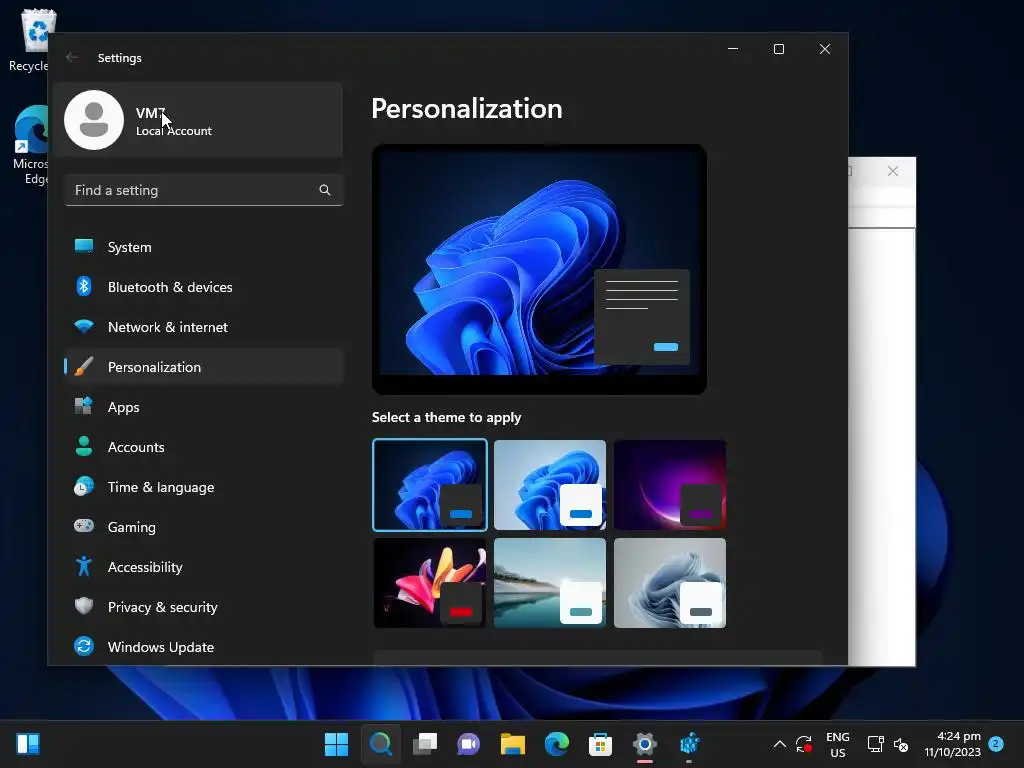Apply the colorful flower theme
1024x768 pixels.
[430, 583]
